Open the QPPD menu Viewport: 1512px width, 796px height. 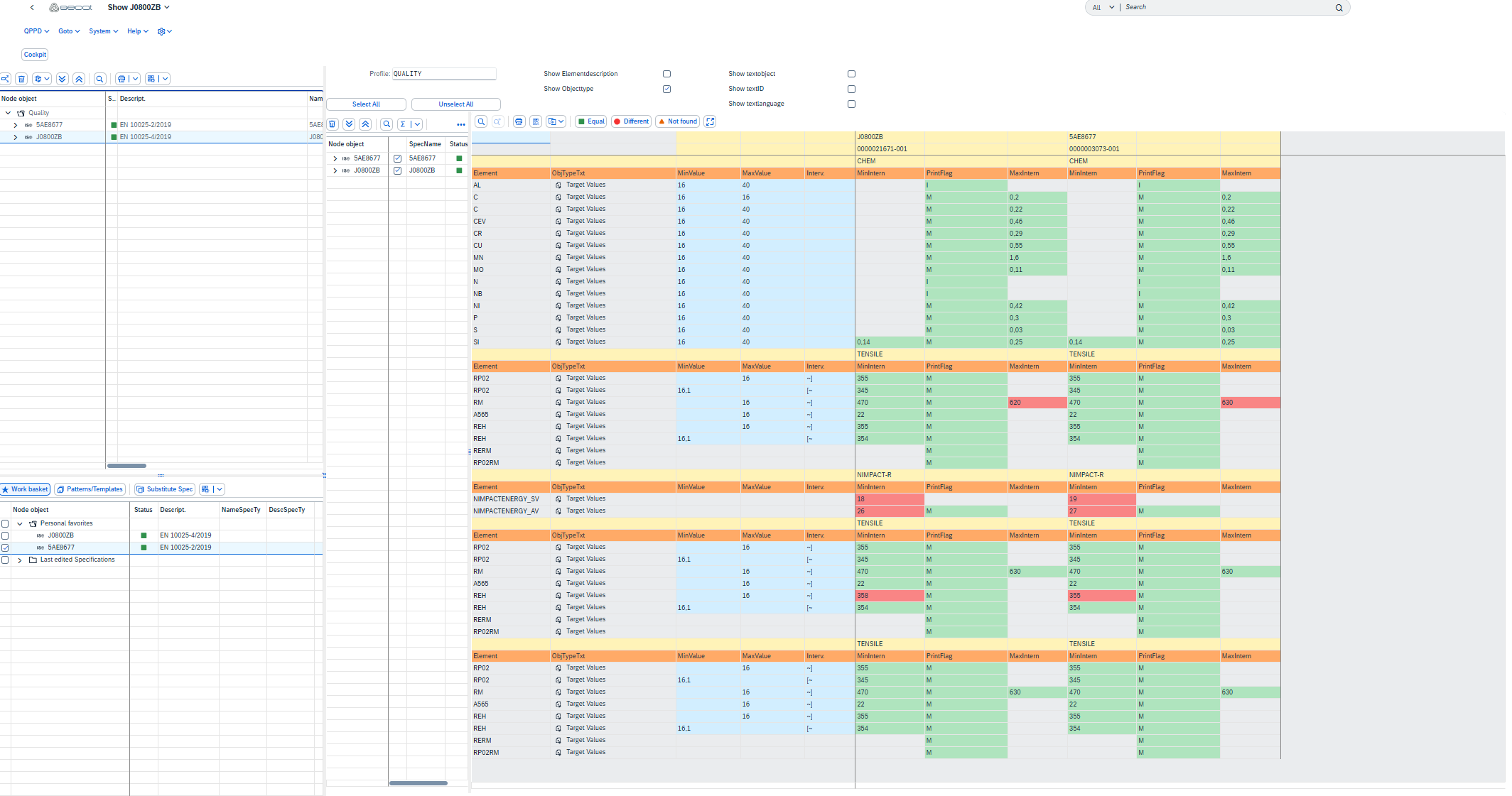pyautogui.click(x=36, y=31)
